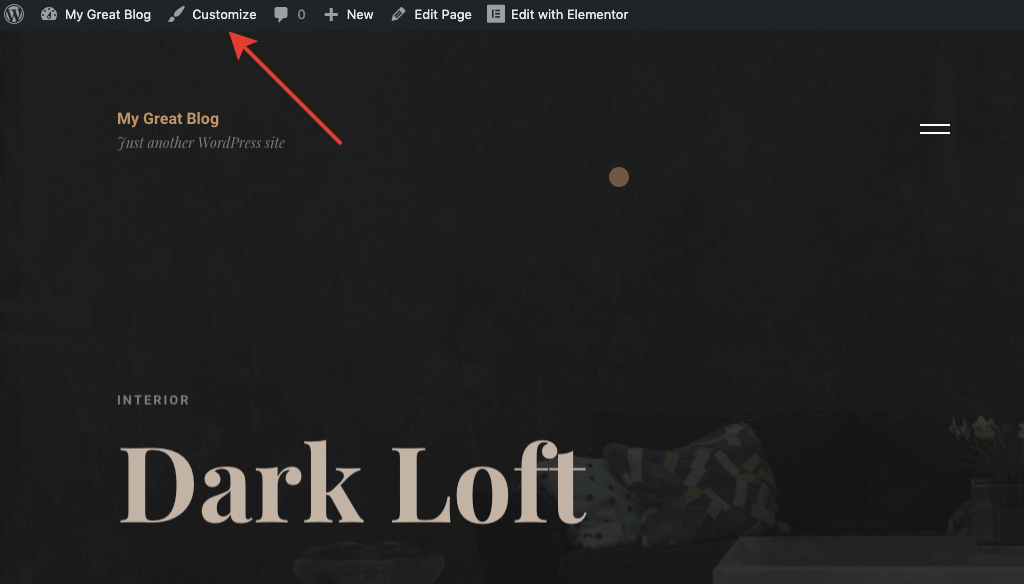Open the orange My Great Blog site title
Screen dimensions: 1024x584
click(x=168, y=119)
